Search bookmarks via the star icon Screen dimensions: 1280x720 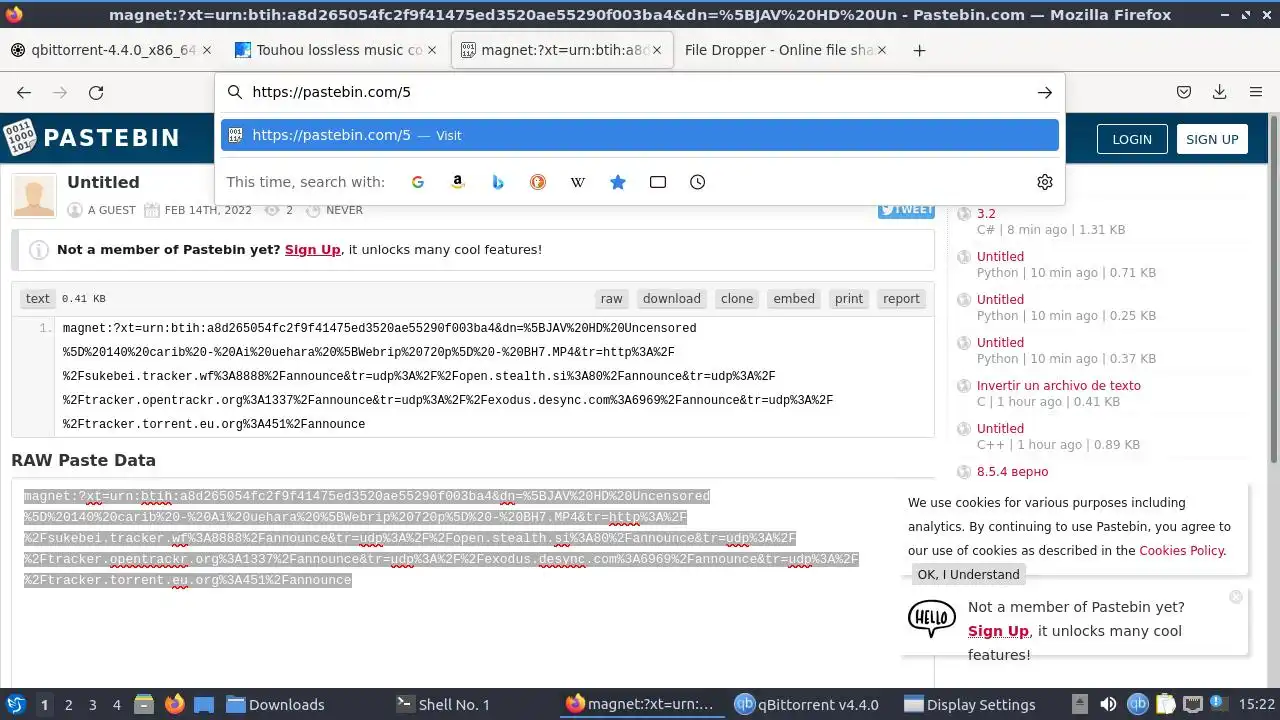618,182
